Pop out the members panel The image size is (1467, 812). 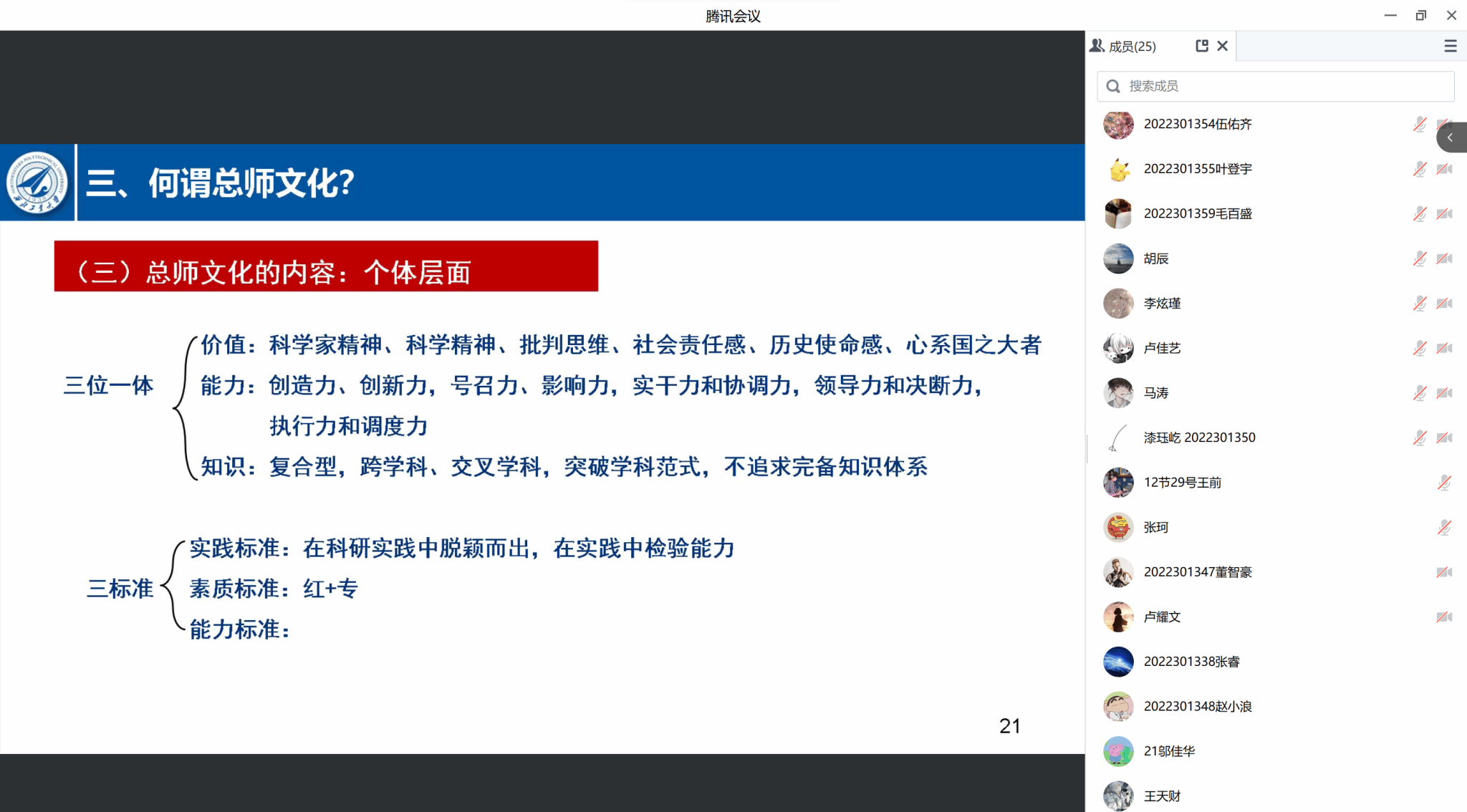(1202, 46)
